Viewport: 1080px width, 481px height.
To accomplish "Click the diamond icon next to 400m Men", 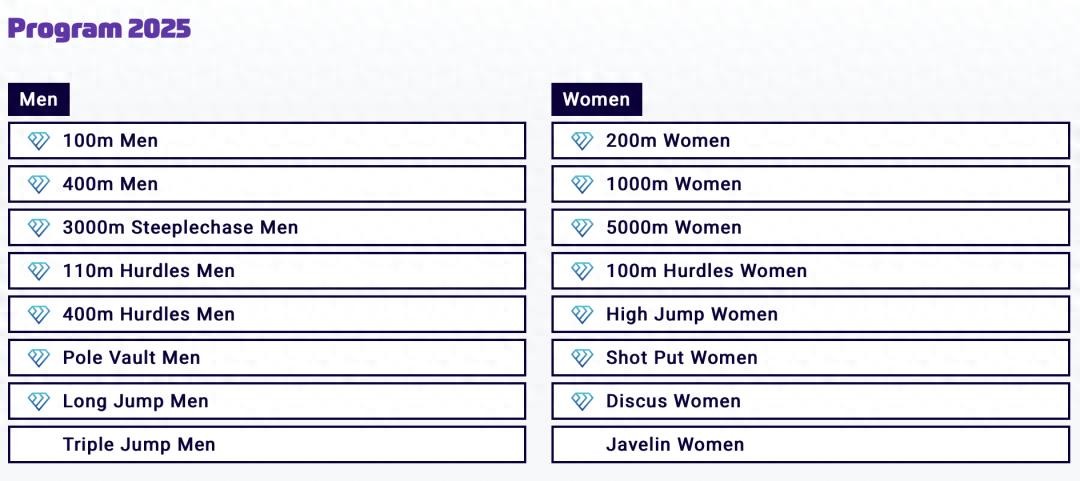I will point(39,185).
